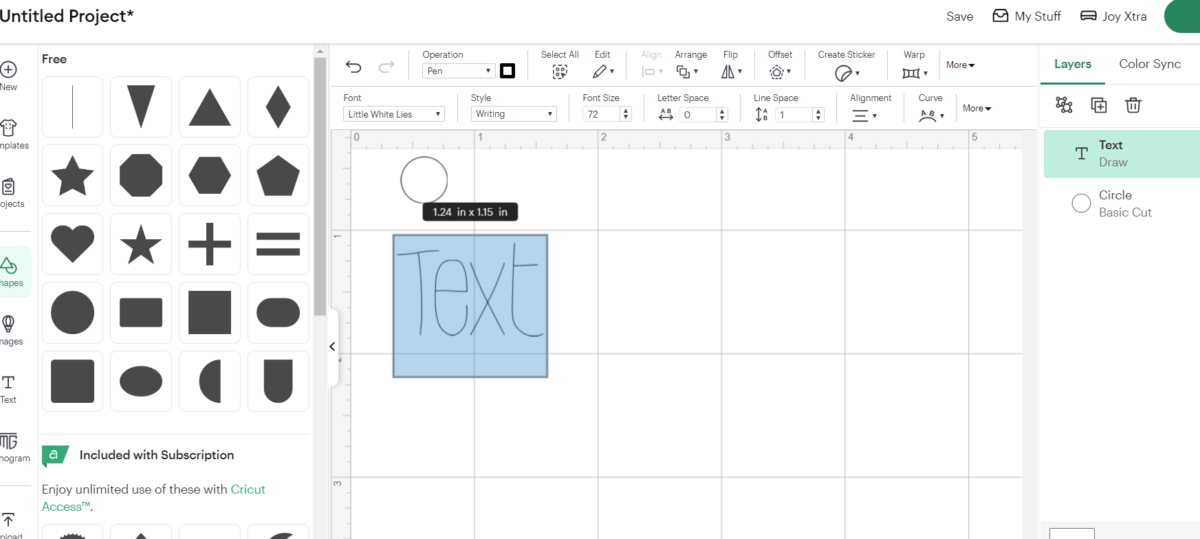
Task: Insert the plus sign shape
Action: (209, 244)
